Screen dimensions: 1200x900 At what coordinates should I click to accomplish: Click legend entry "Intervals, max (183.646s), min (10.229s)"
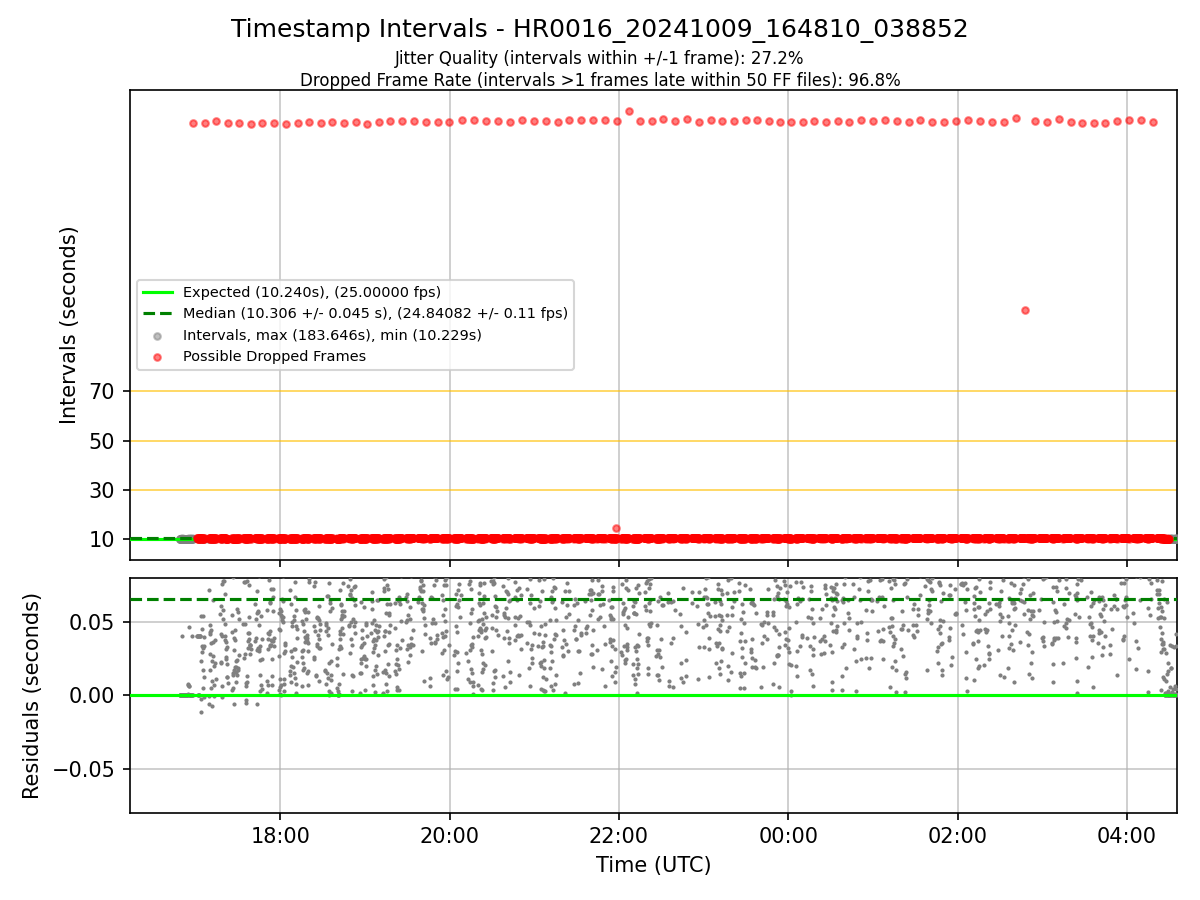(332, 335)
